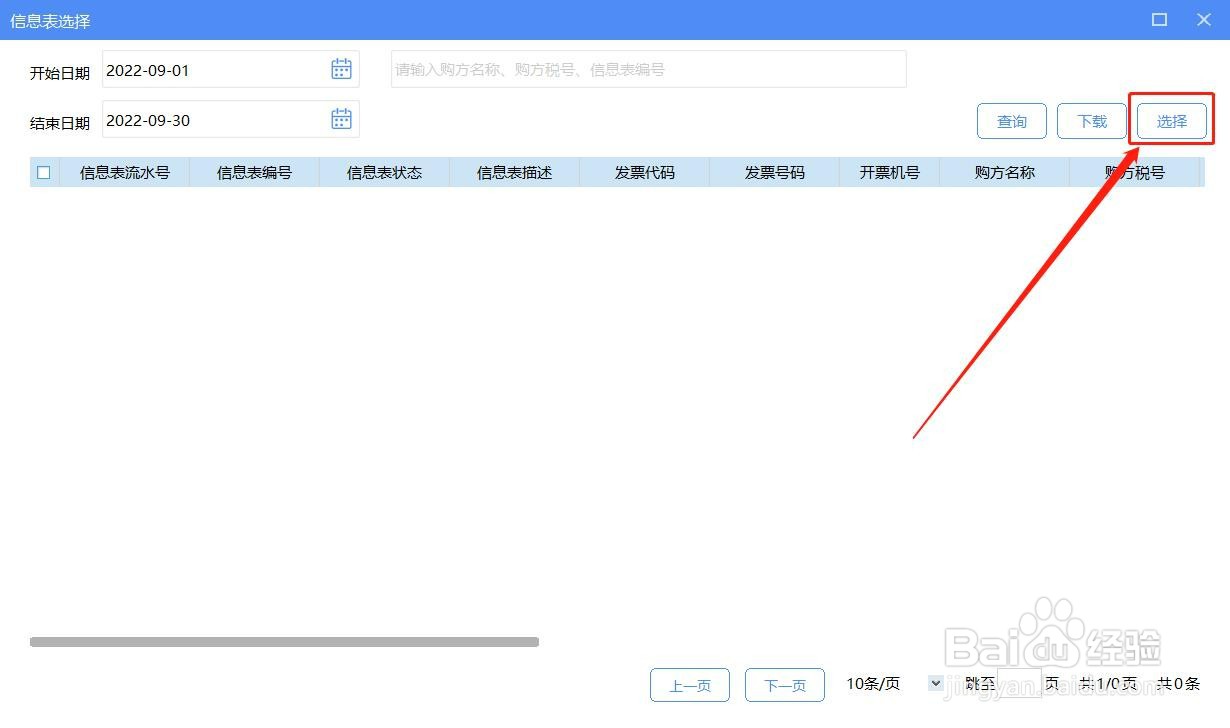The width and height of the screenshot is (1230, 728).
Task: Open the 10条/页 page size dropdown
Action: (872, 684)
